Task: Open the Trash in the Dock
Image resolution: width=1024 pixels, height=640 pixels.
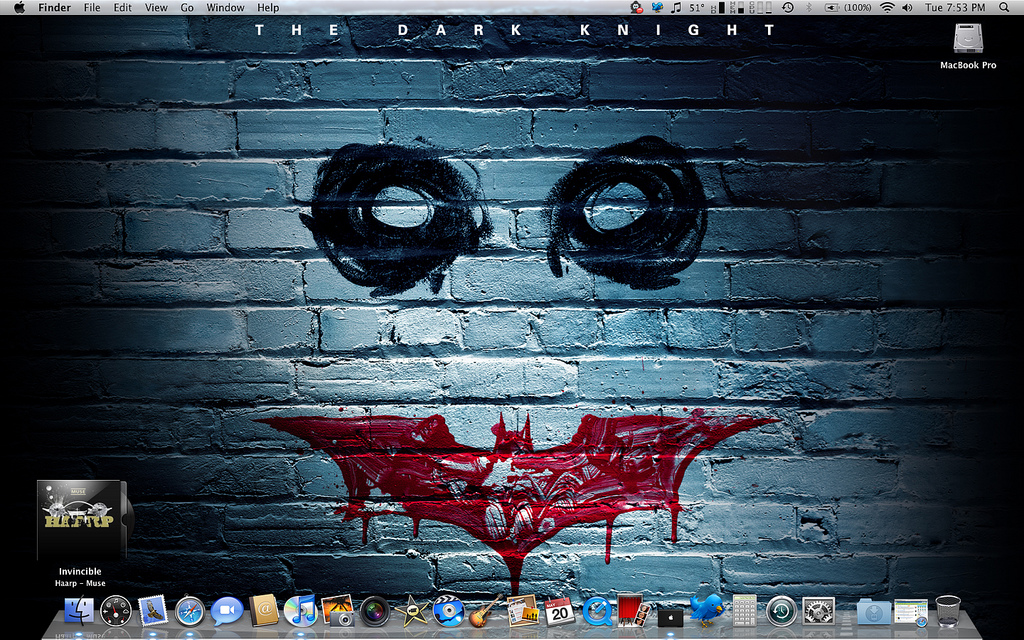Action: click(x=948, y=611)
